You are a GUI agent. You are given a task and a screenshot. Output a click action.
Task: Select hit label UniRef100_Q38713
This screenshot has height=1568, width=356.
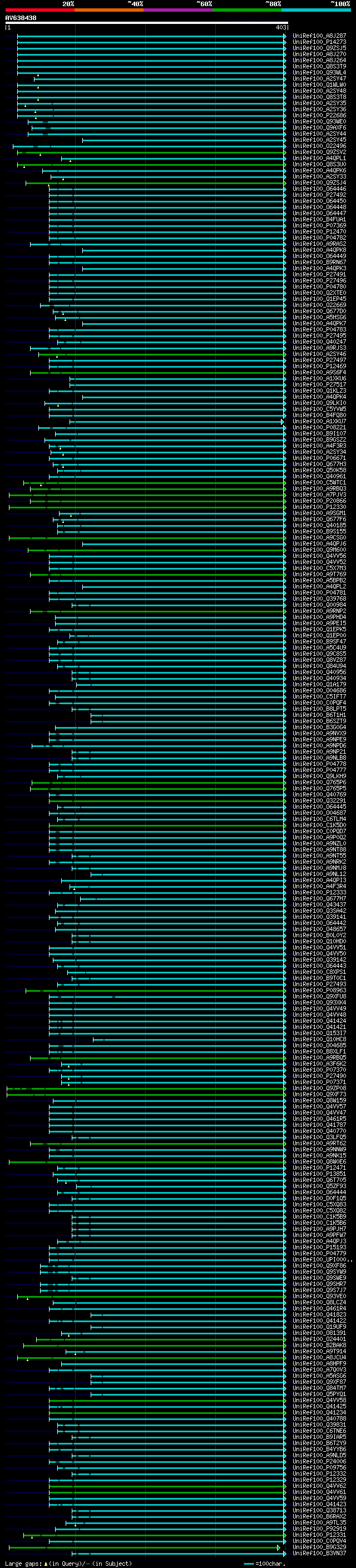pos(319,1510)
